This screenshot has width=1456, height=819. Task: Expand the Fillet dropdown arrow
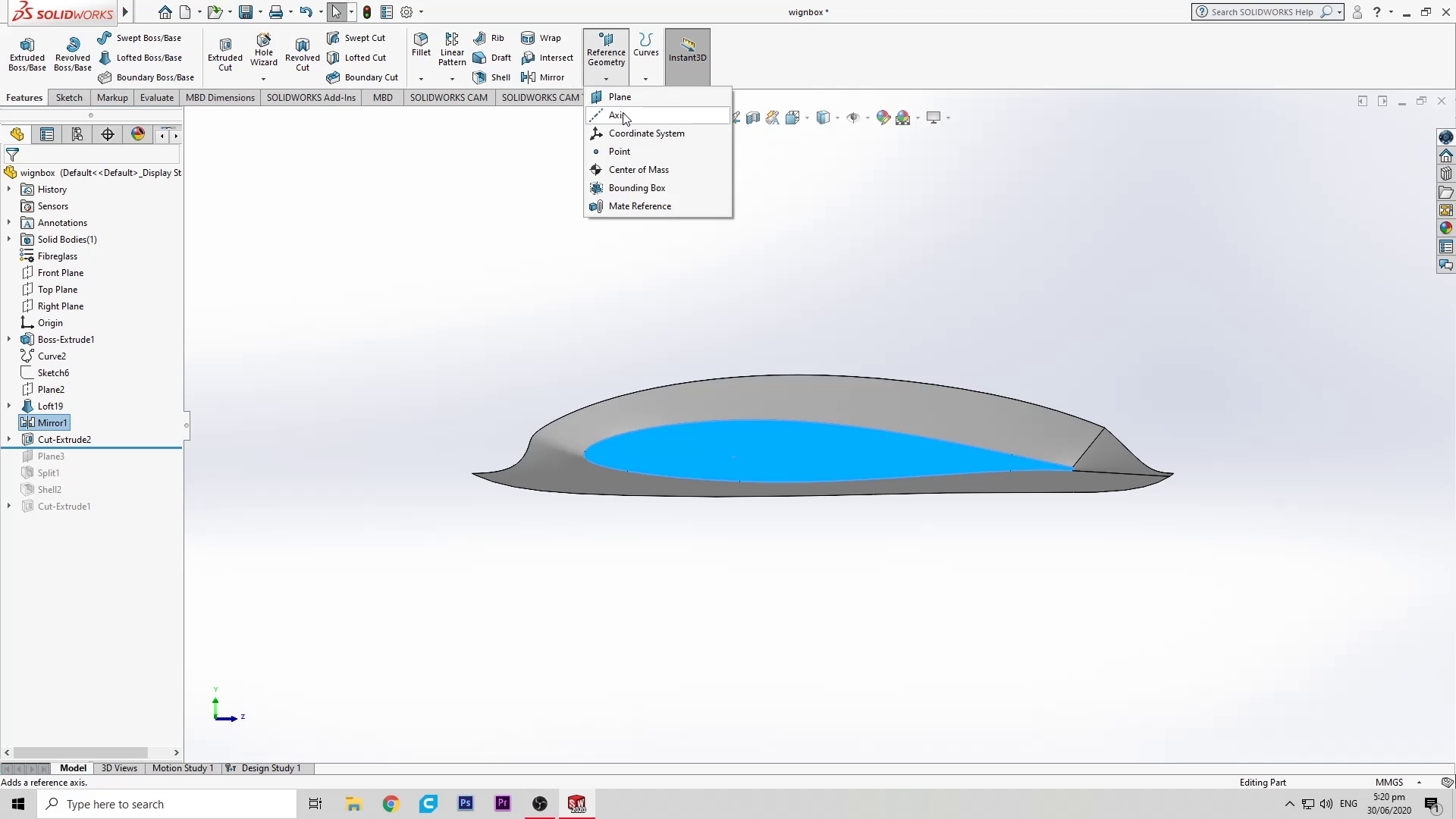[421, 79]
